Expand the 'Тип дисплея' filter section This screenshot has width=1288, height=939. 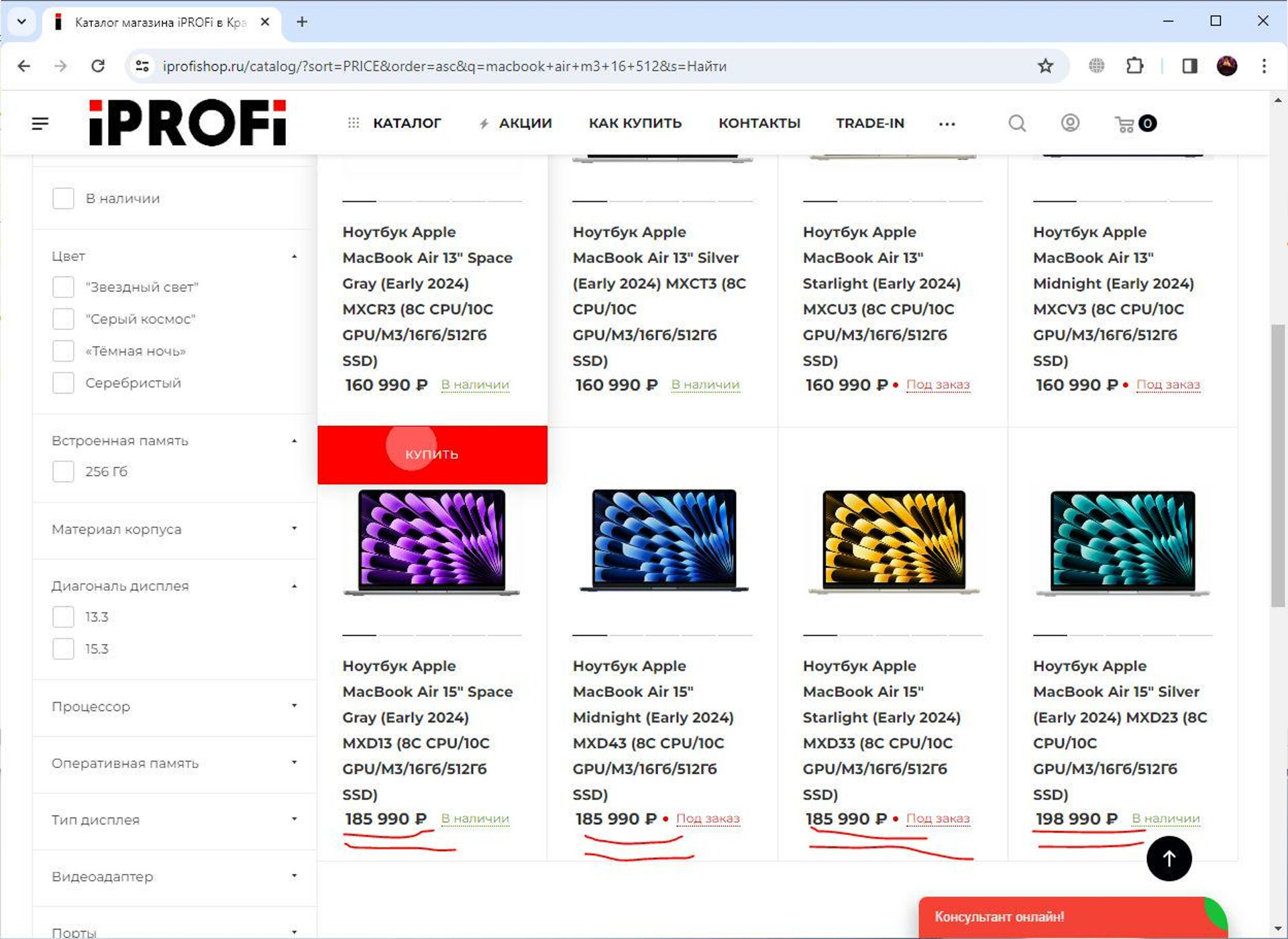point(174,820)
